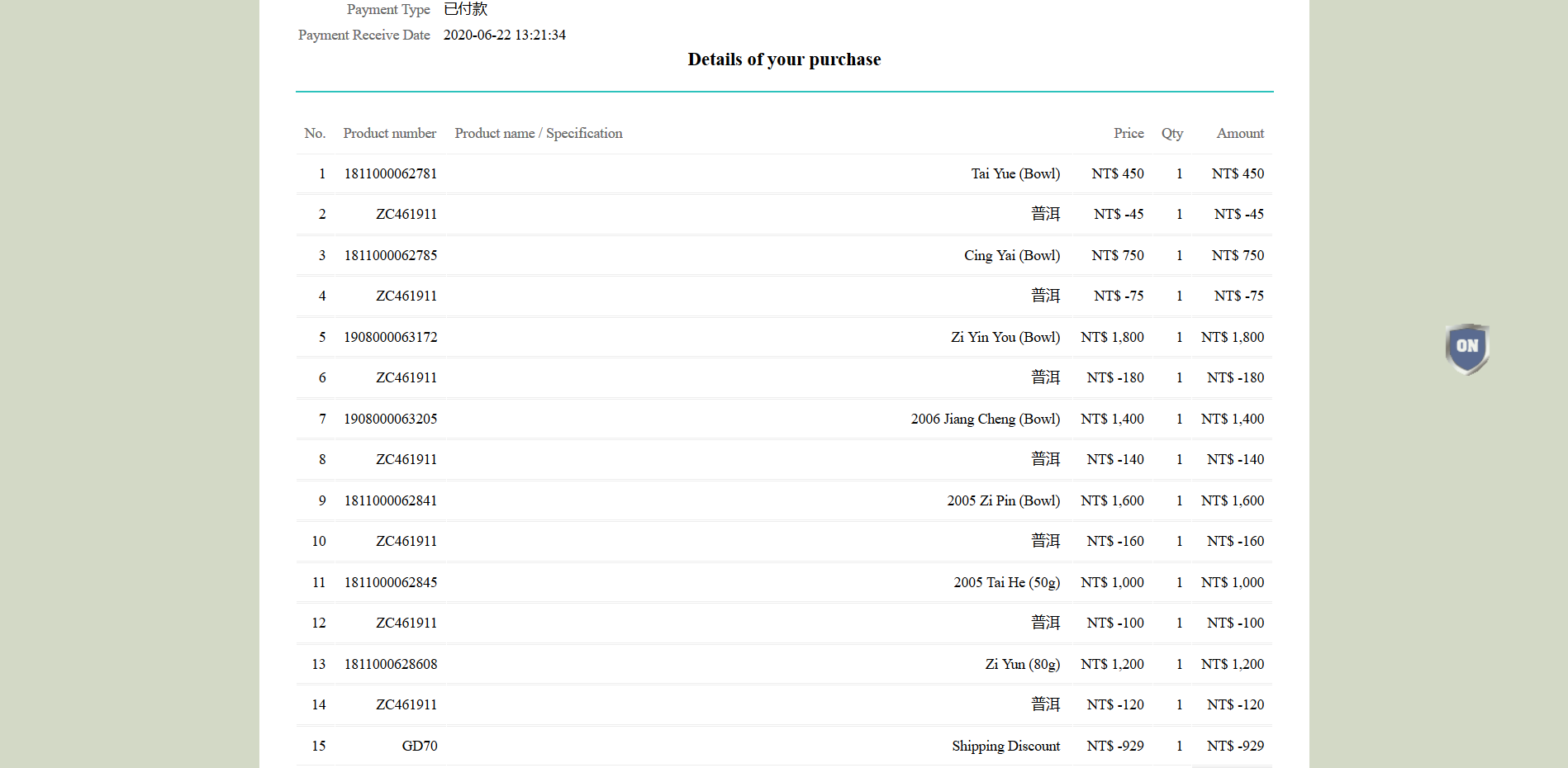Image resolution: width=1568 pixels, height=768 pixels.
Task: Click the Product name / Specification header
Action: (538, 134)
